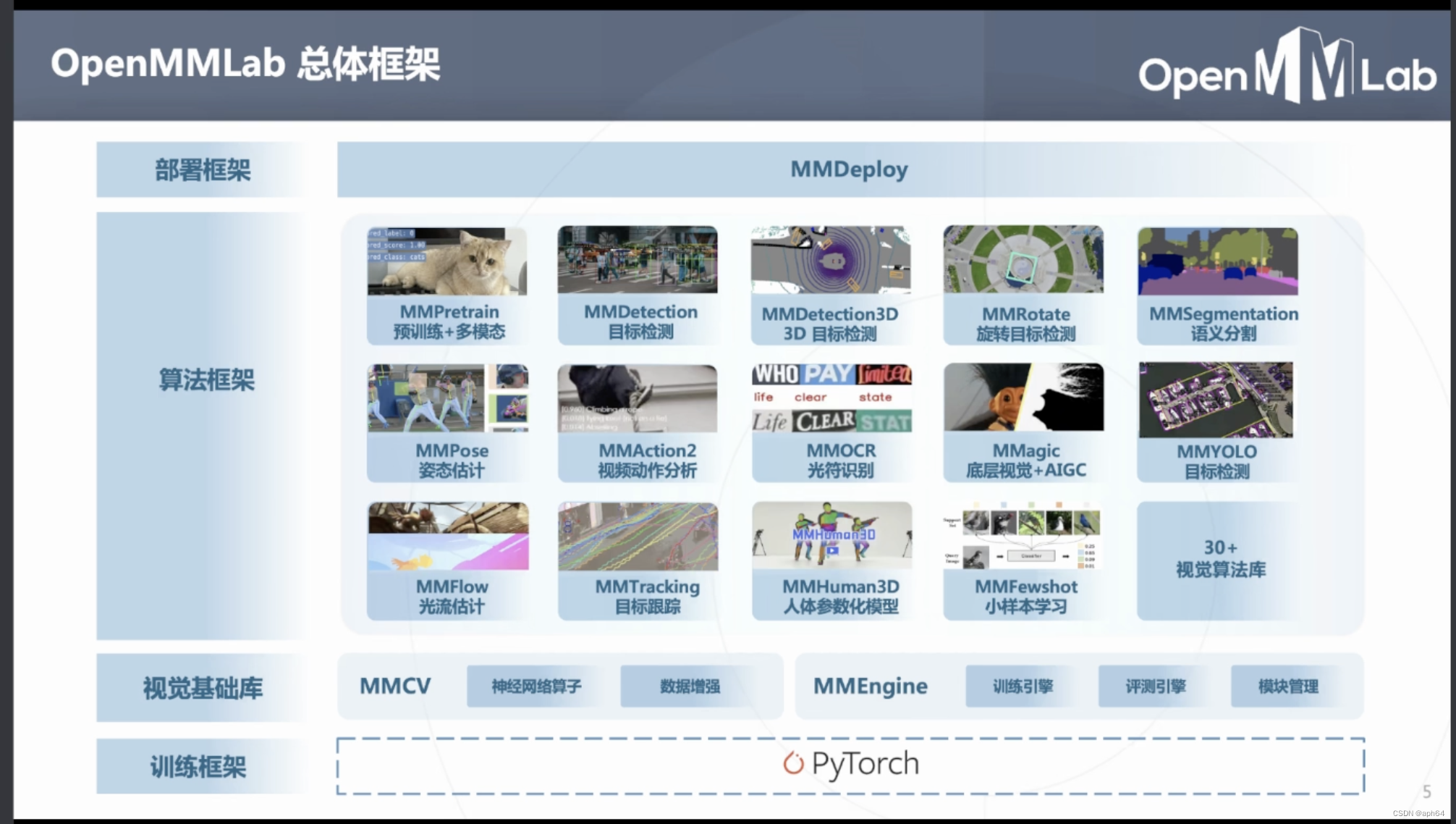The width and height of the screenshot is (1456, 824).
Task: Select the 视觉基础库 row label
Action: (203, 688)
